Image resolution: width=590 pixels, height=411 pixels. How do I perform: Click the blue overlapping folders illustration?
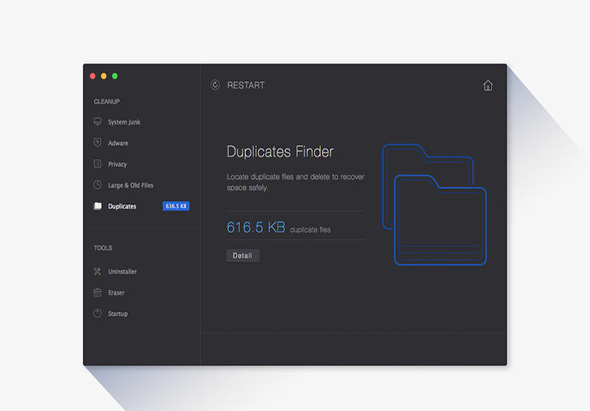click(x=434, y=204)
